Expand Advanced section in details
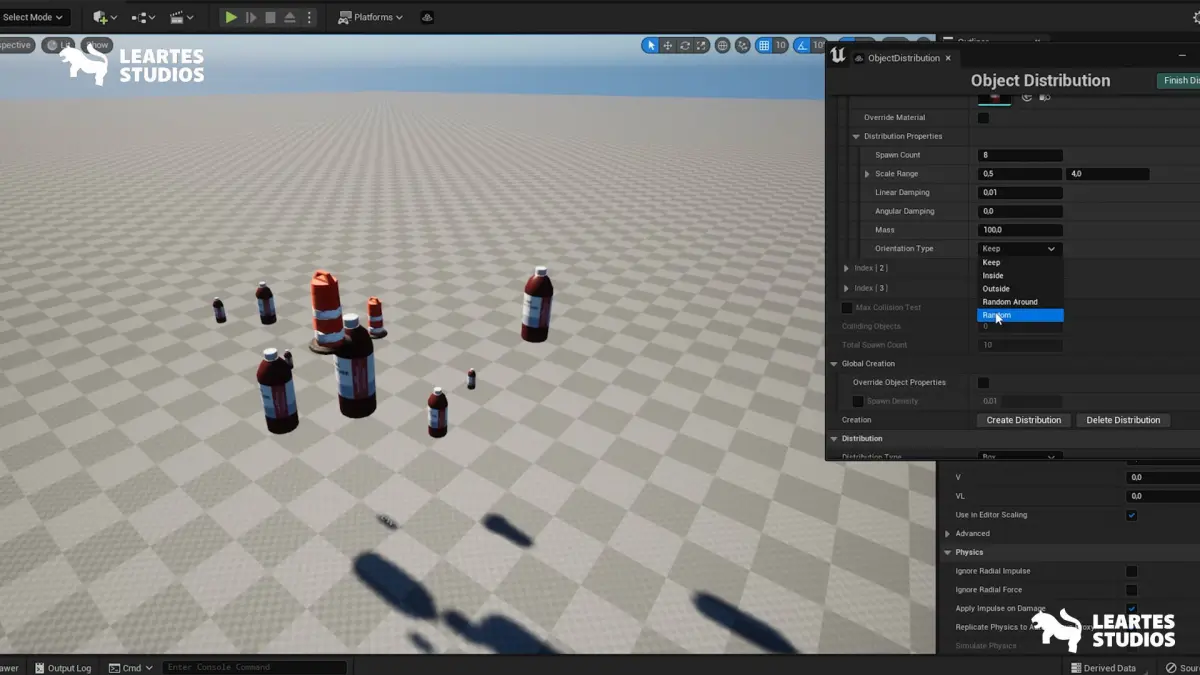 pos(948,534)
